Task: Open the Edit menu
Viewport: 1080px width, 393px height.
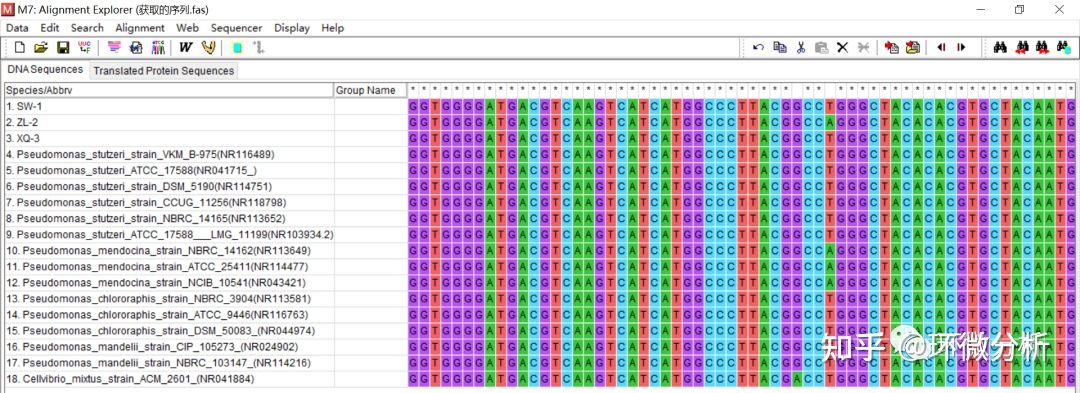Action: [50, 28]
